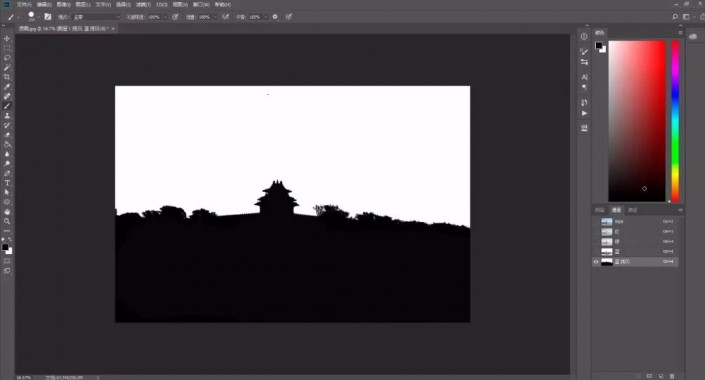Select the Blur tool
Image resolution: width=705 pixels, height=380 pixels.
pyautogui.click(x=7, y=154)
